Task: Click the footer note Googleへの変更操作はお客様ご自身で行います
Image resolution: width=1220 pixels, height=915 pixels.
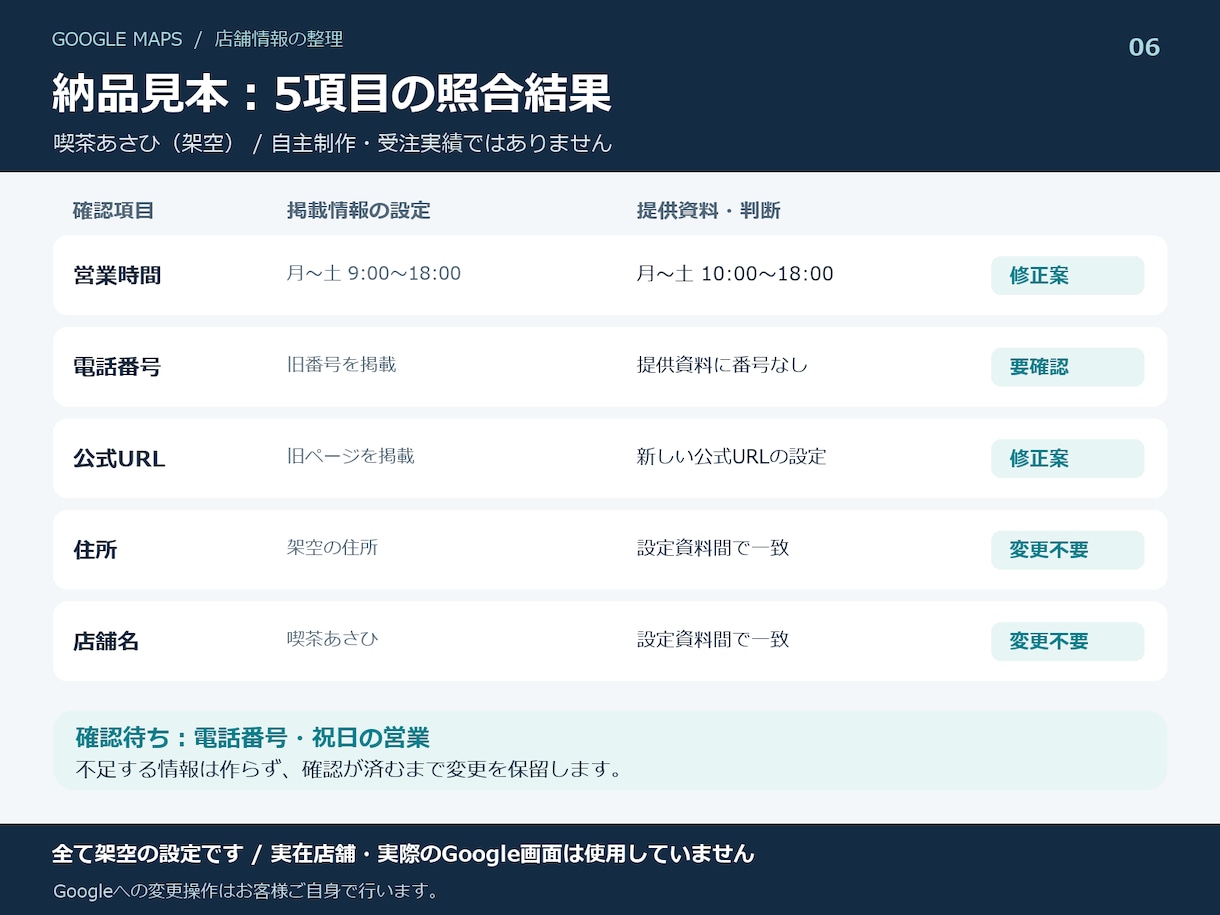Action: (246, 890)
